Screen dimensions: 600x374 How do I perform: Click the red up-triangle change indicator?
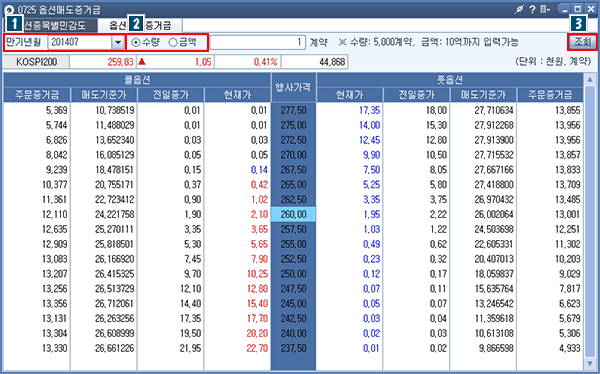[x=142, y=61]
